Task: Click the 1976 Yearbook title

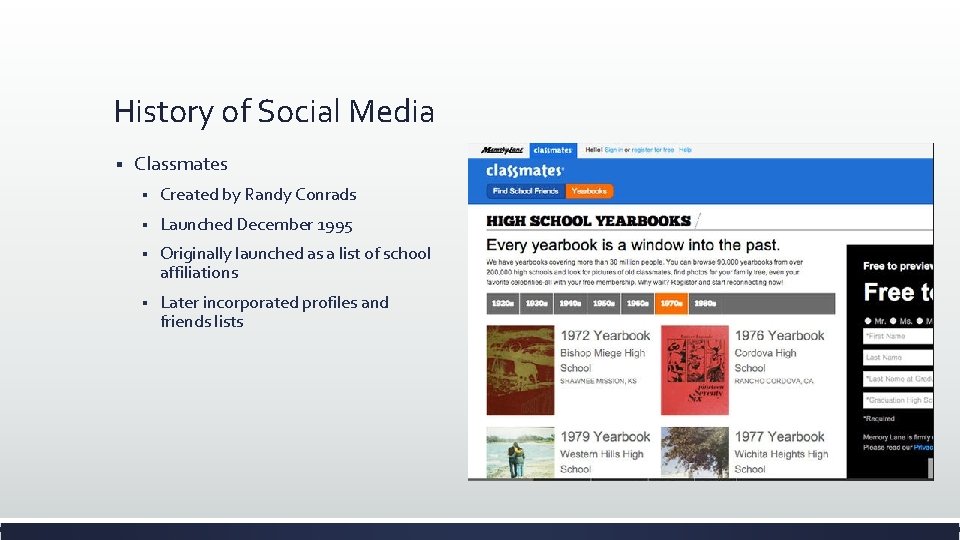Action: [x=779, y=336]
